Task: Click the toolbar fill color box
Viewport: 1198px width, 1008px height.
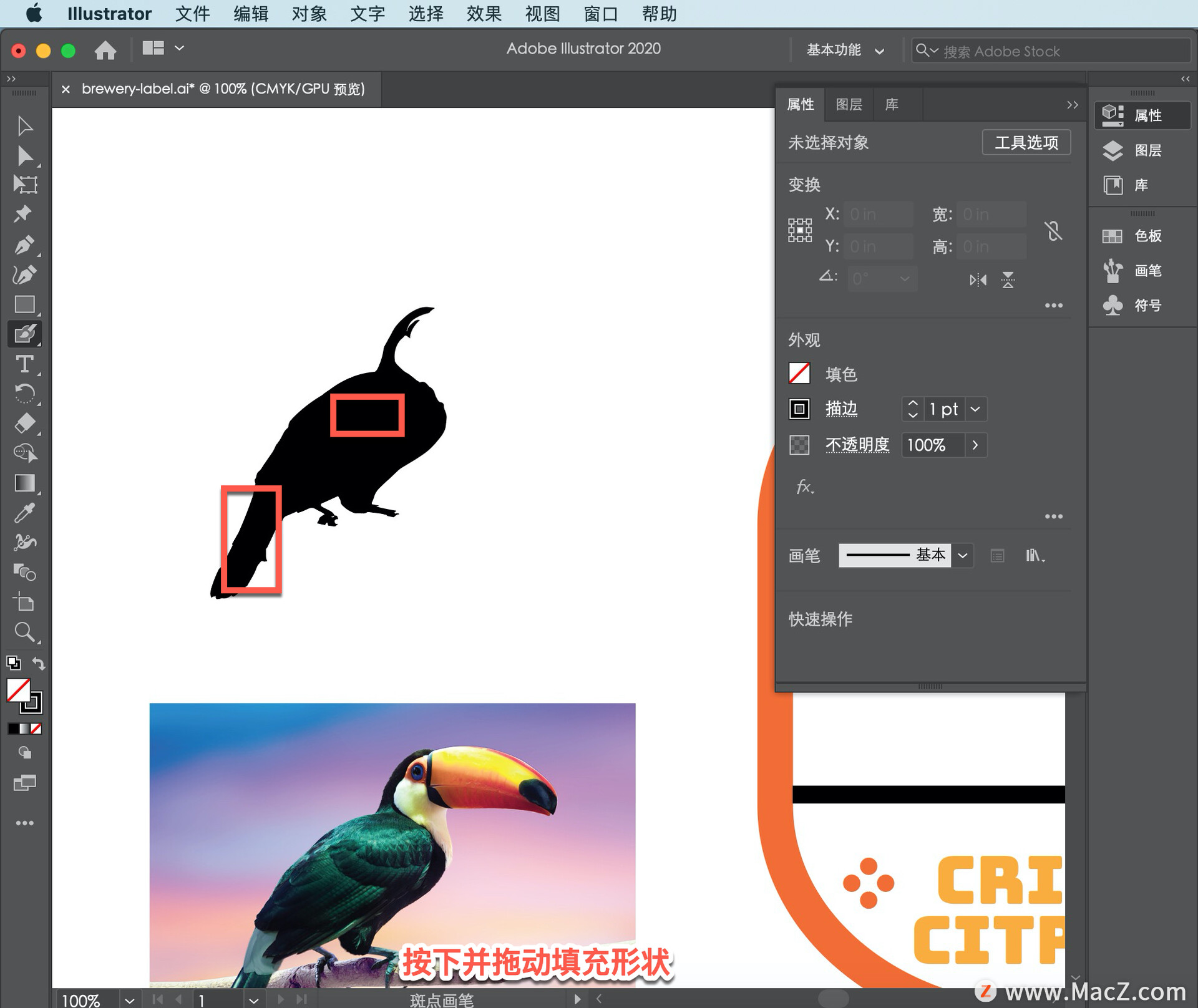Action: [17, 691]
